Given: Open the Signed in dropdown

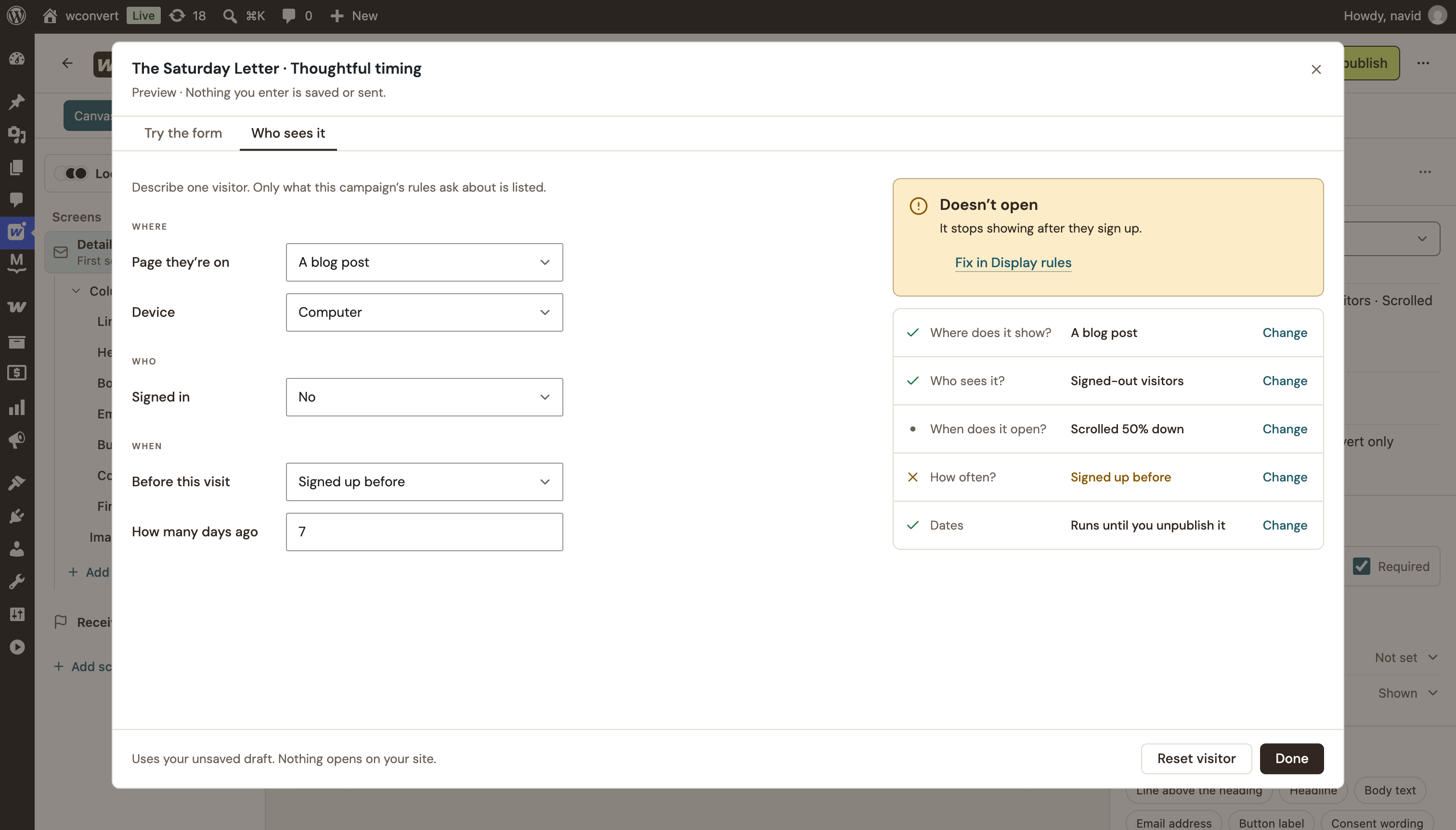Looking at the screenshot, I should click(x=424, y=397).
